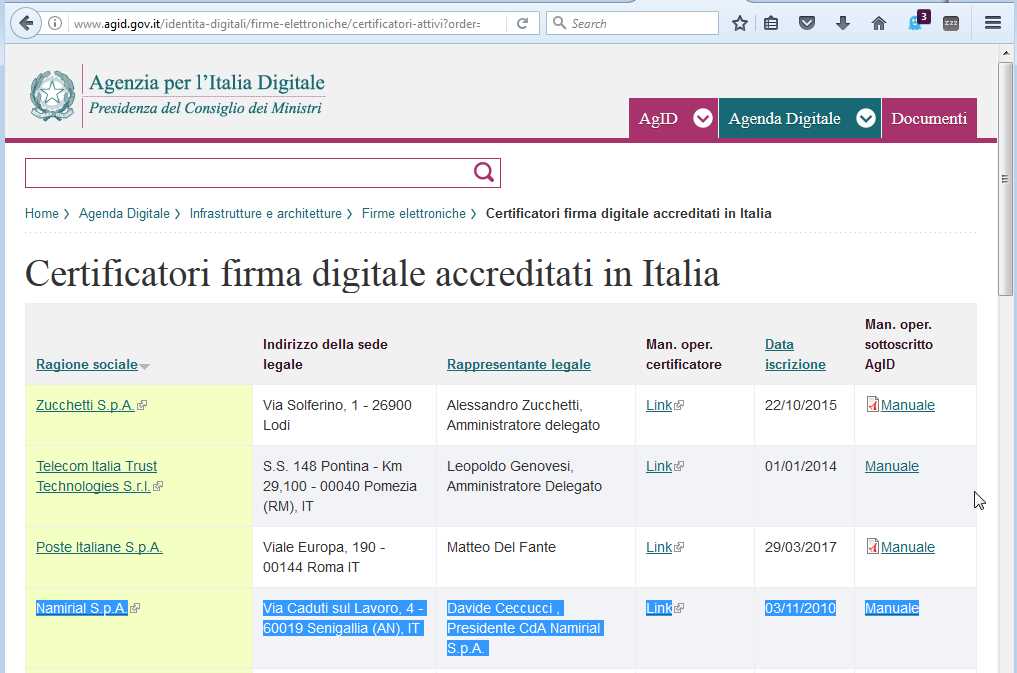
Task: Open Poste Italiane S.p.A. link
Action: pos(99,547)
